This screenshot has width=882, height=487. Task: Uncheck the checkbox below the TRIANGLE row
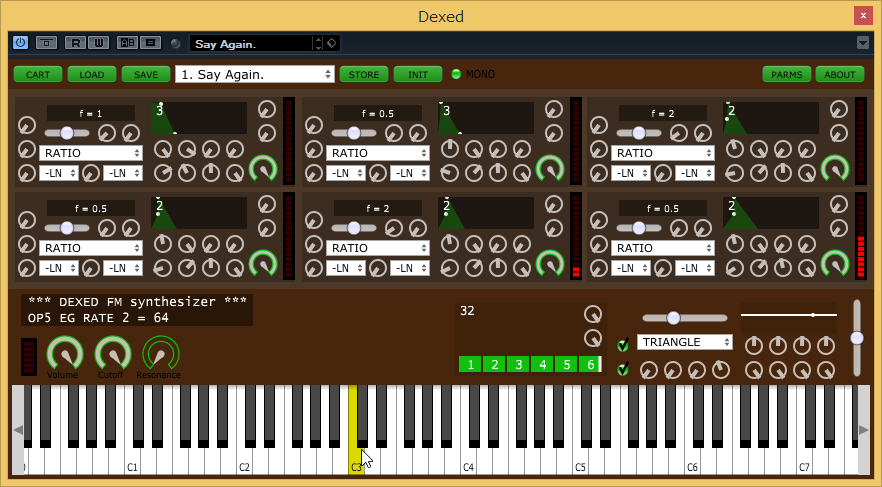623,369
